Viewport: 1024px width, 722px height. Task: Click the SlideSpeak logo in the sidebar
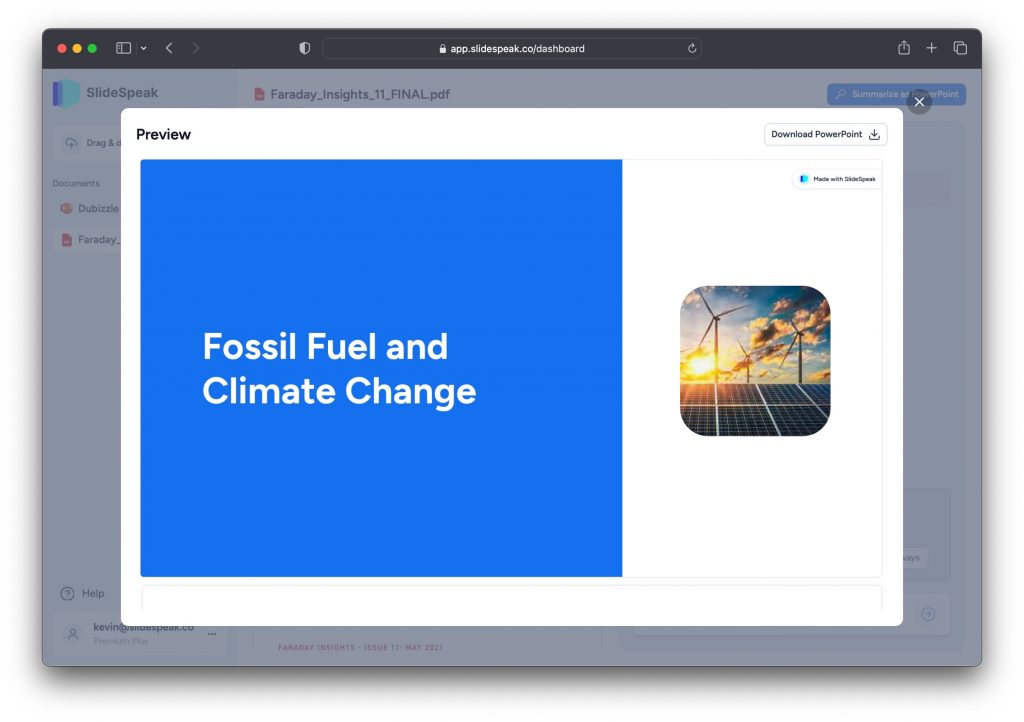[105, 93]
